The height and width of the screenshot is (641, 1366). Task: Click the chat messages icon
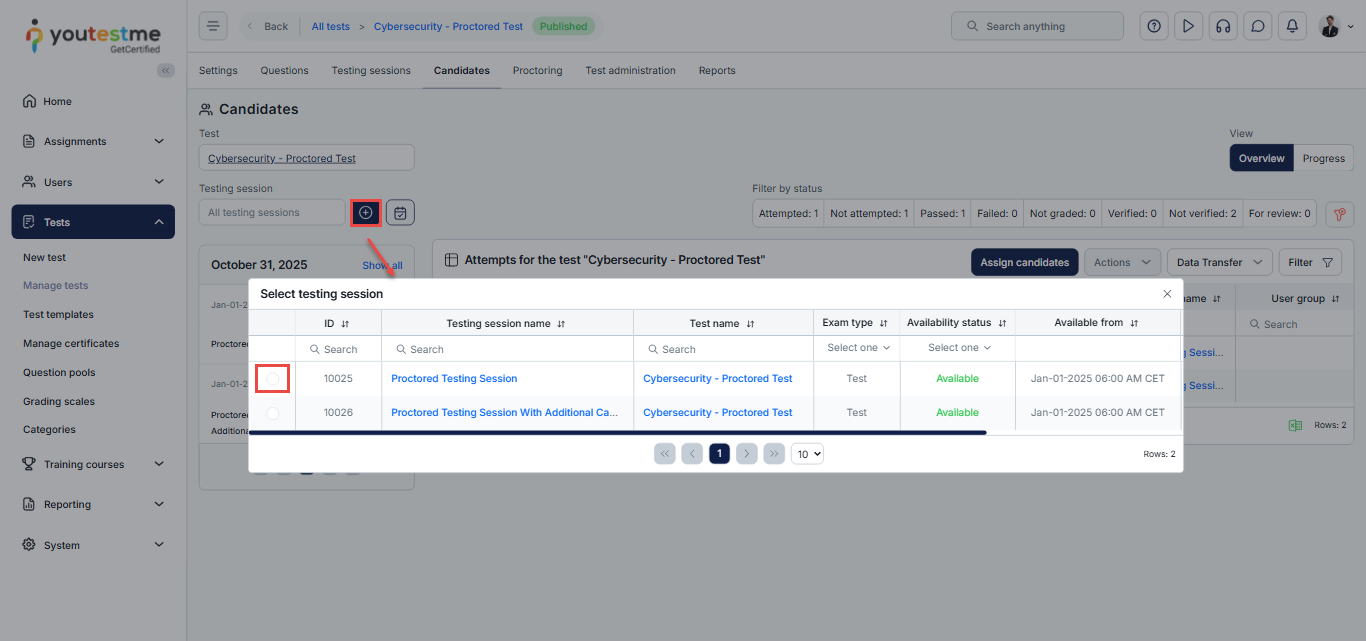point(1258,26)
